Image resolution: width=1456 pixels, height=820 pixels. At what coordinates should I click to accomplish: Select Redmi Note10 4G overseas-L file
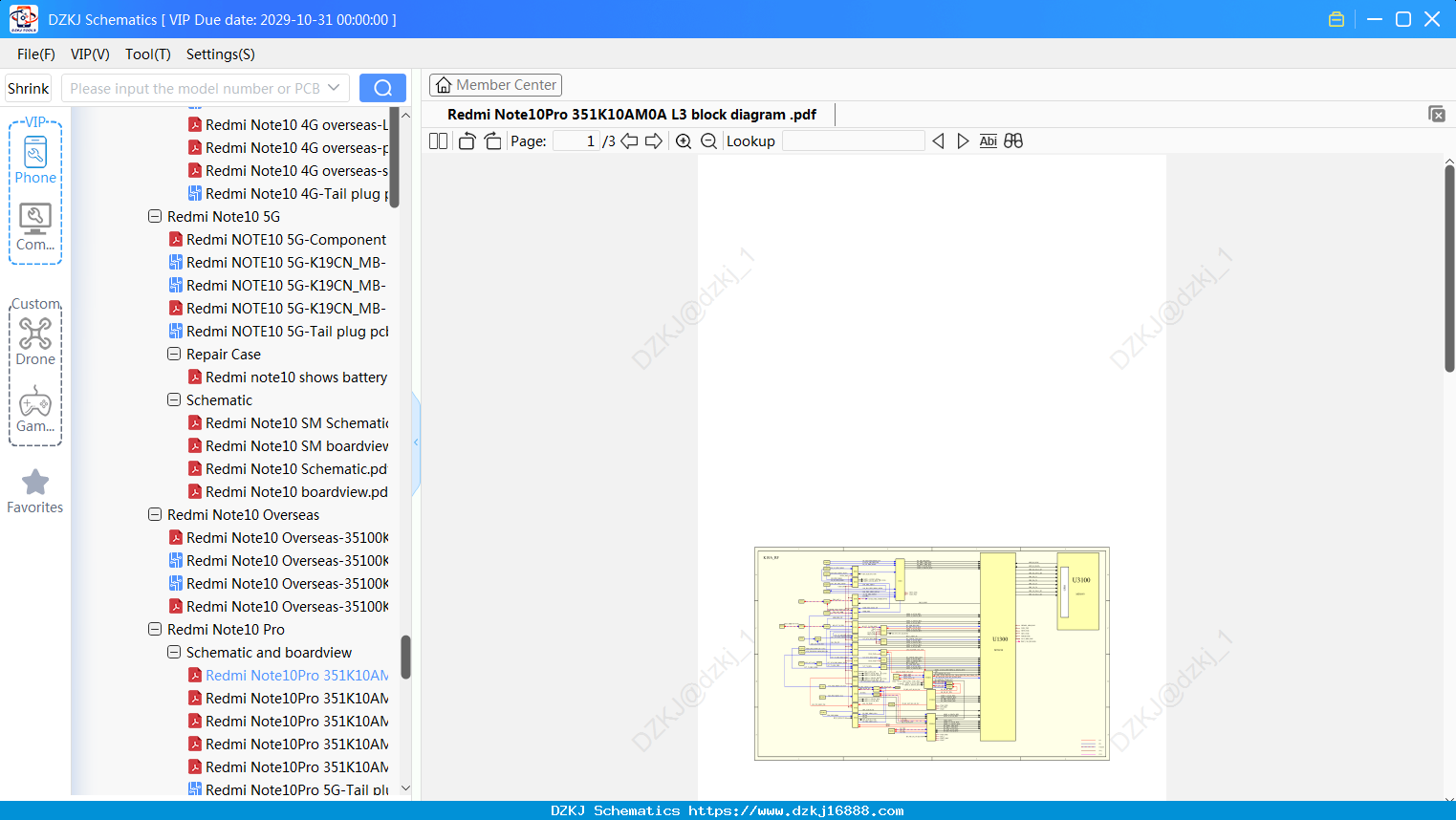point(289,124)
